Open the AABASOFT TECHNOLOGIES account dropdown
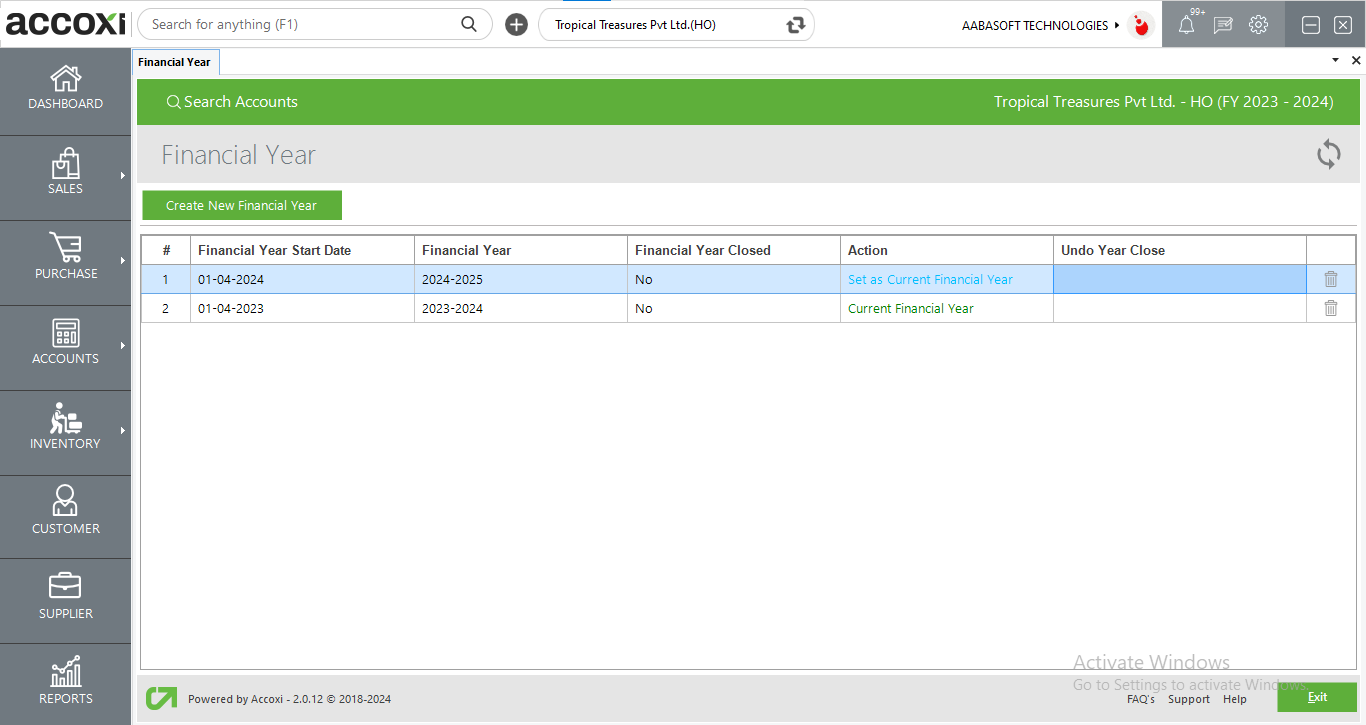This screenshot has height=725, width=1366. (1040, 25)
